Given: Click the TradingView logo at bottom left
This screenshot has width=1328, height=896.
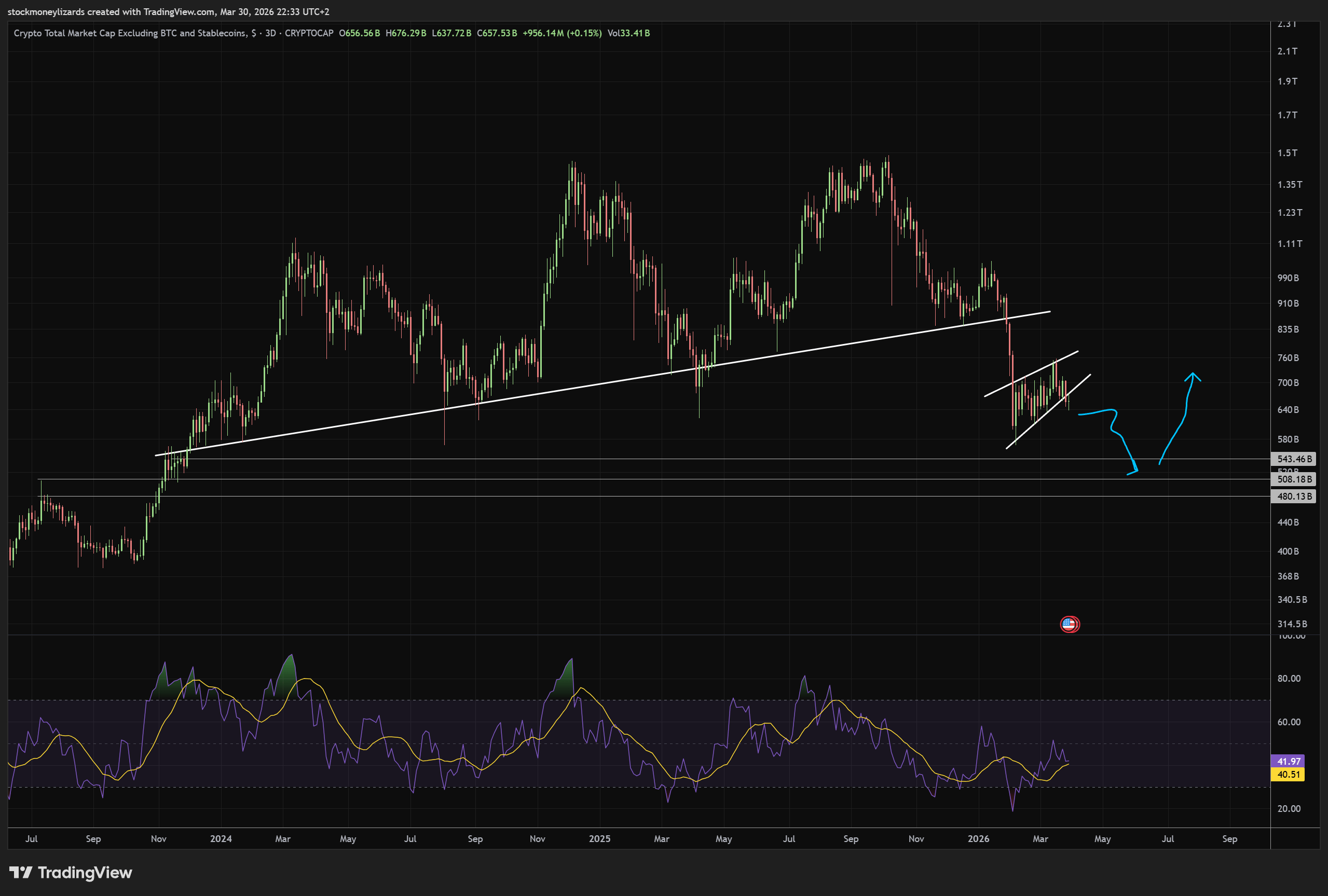Looking at the screenshot, I should coord(71,873).
